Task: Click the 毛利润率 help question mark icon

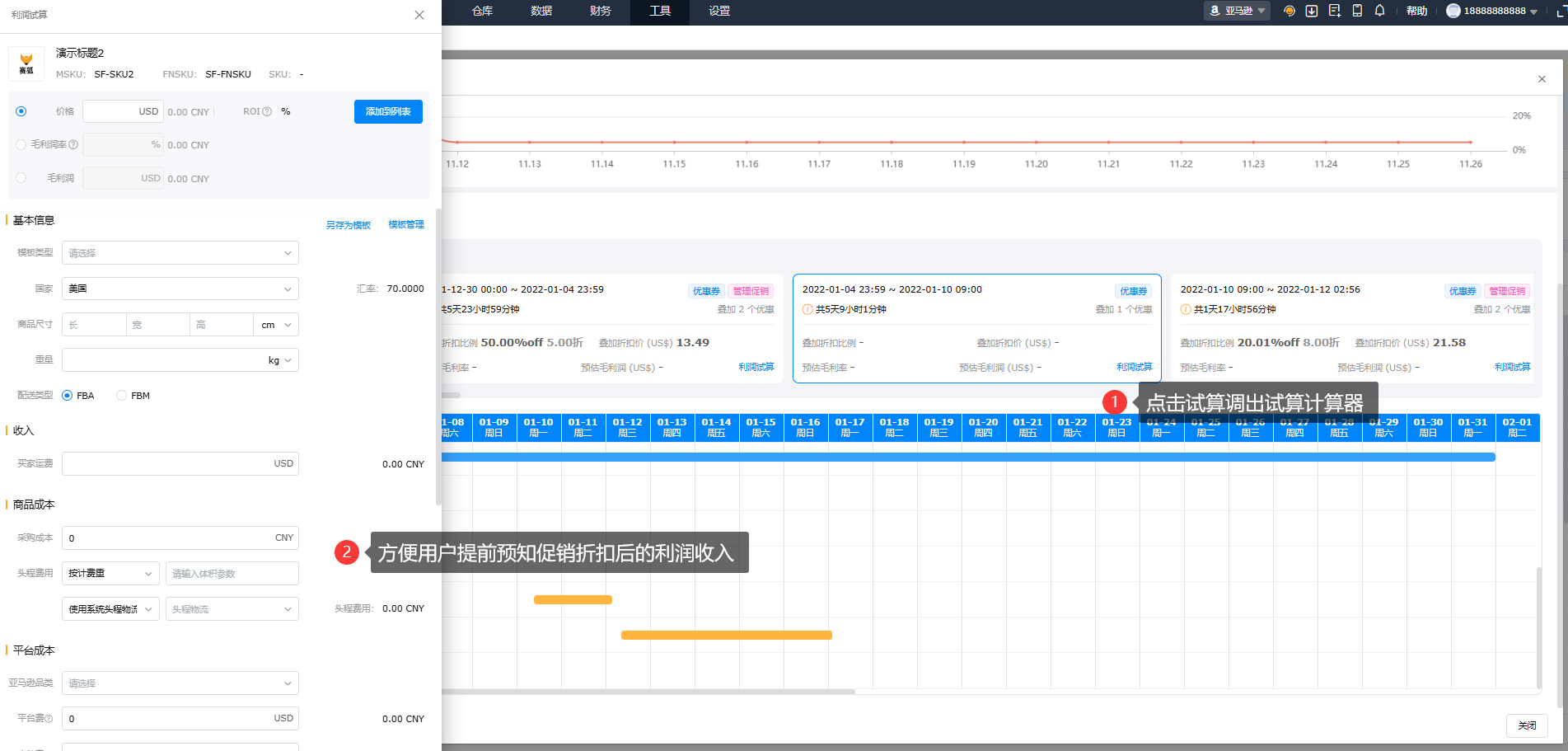Action: coord(73,145)
